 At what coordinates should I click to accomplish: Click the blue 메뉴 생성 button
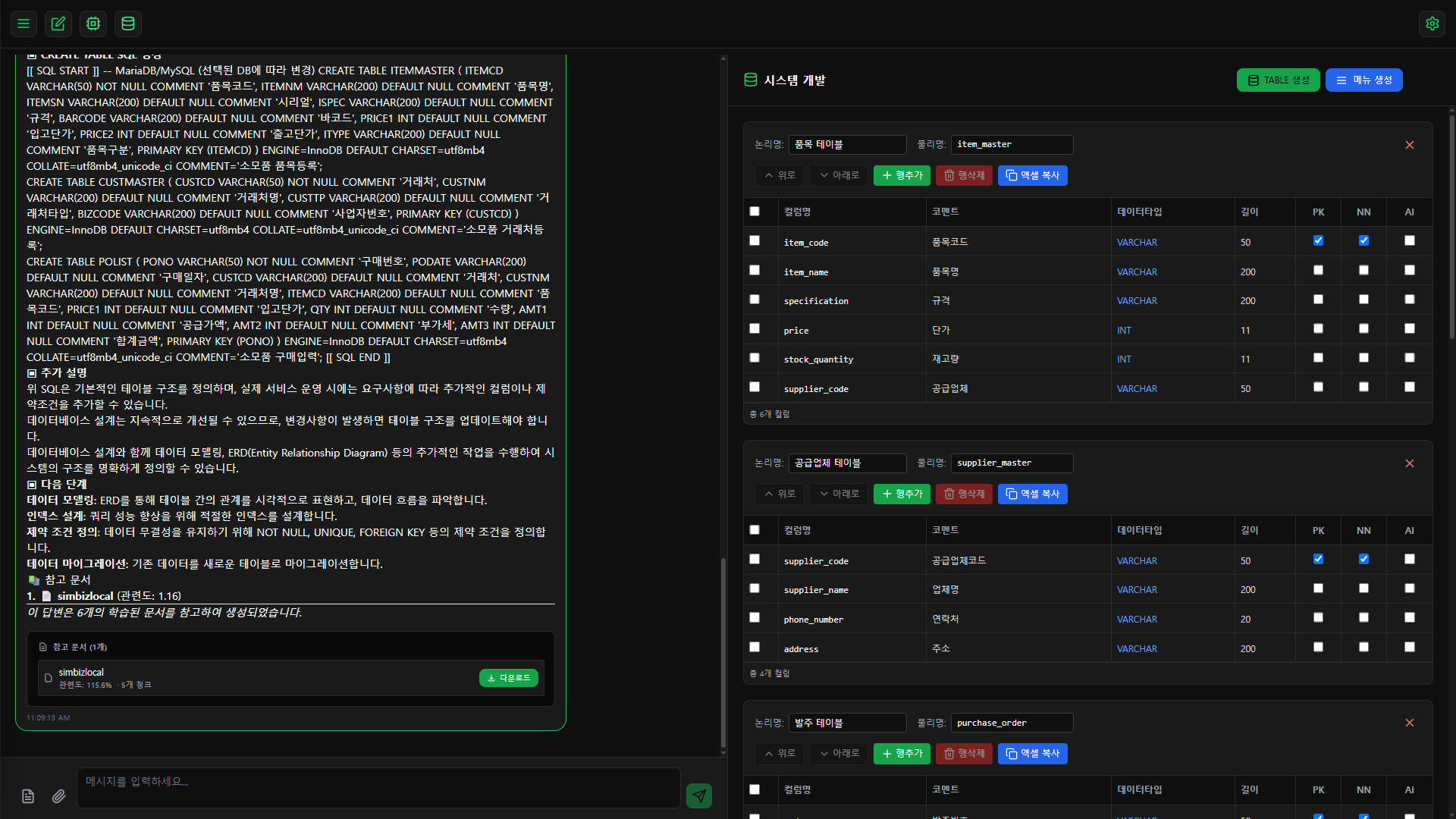pos(1363,80)
